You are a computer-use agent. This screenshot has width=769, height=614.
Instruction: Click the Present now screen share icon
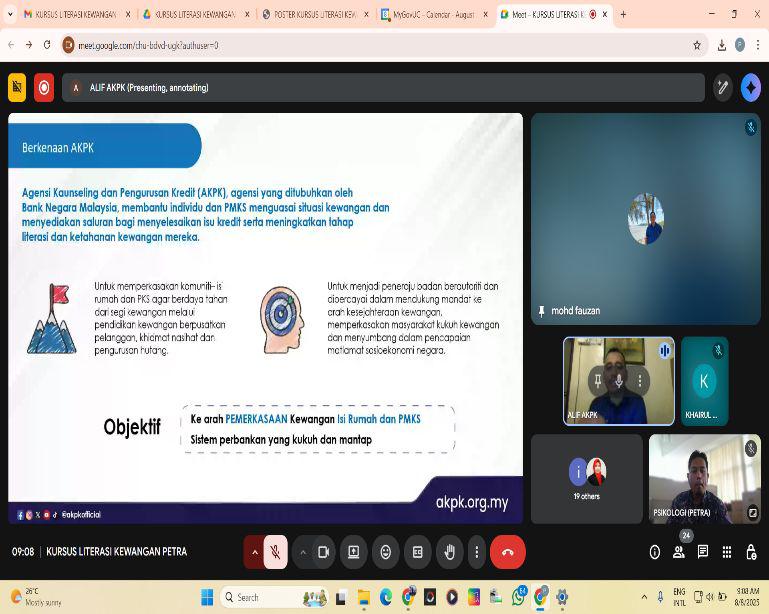pyautogui.click(x=353, y=552)
